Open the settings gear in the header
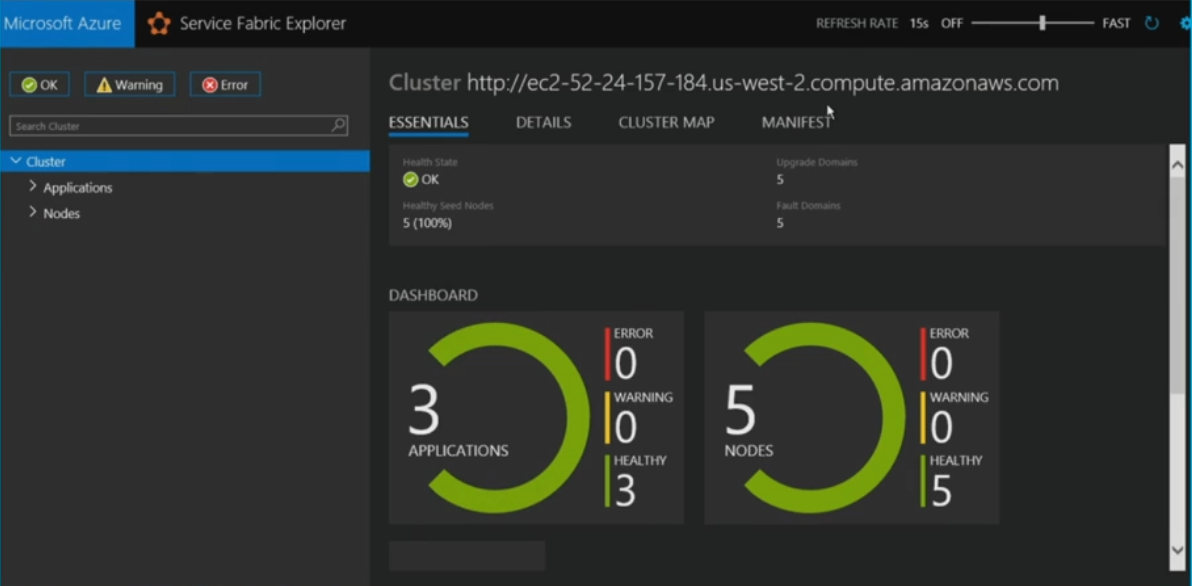 [x=1185, y=24]
